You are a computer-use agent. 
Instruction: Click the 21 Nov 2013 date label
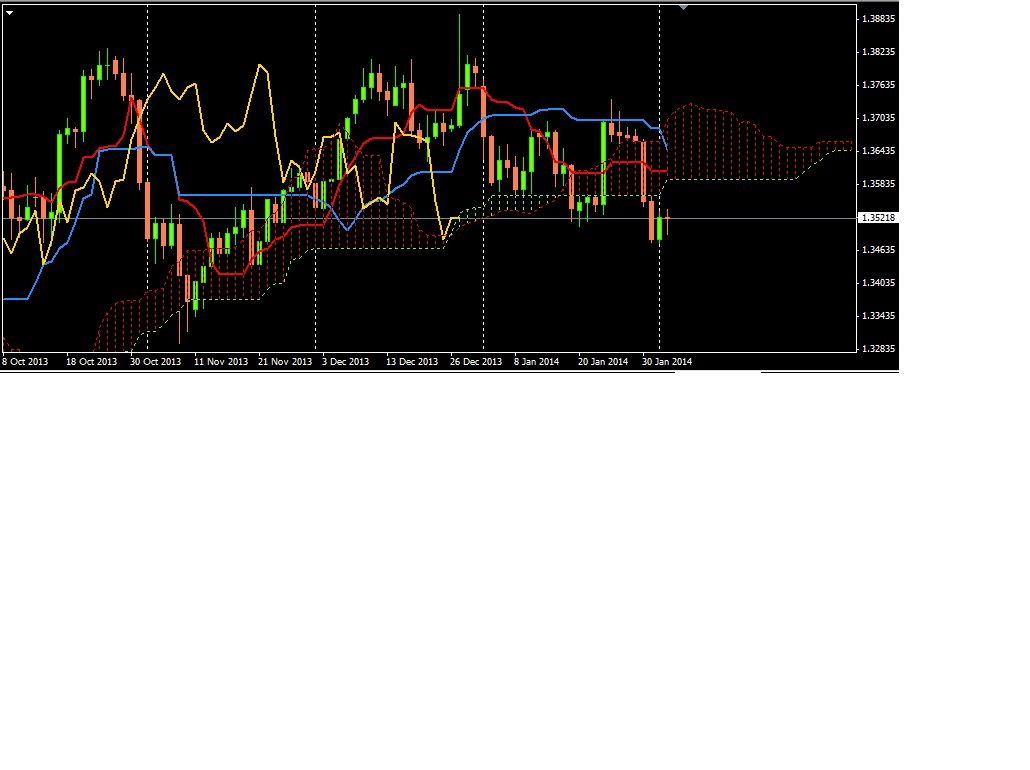click(x=284, y=361)
